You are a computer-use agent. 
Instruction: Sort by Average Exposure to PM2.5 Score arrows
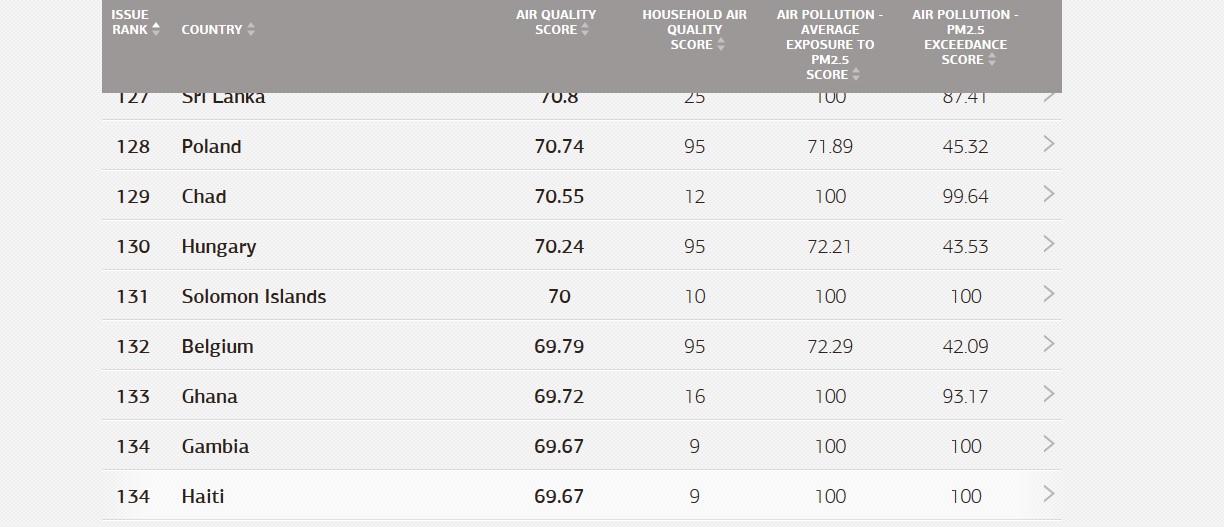856,75
